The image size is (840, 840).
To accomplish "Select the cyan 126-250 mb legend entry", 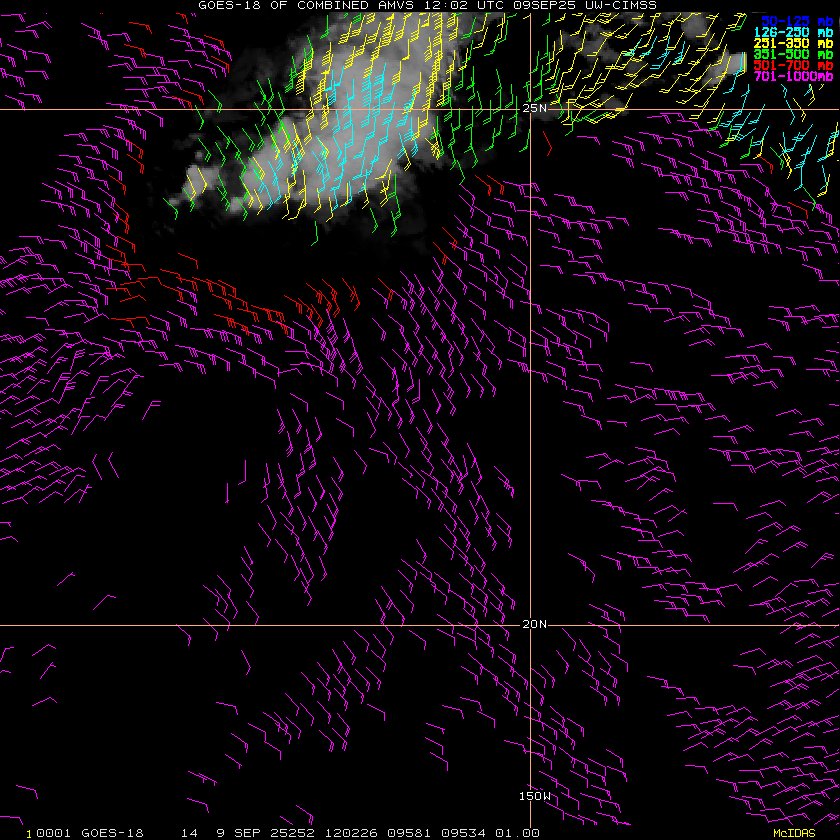I will point(793,33).
